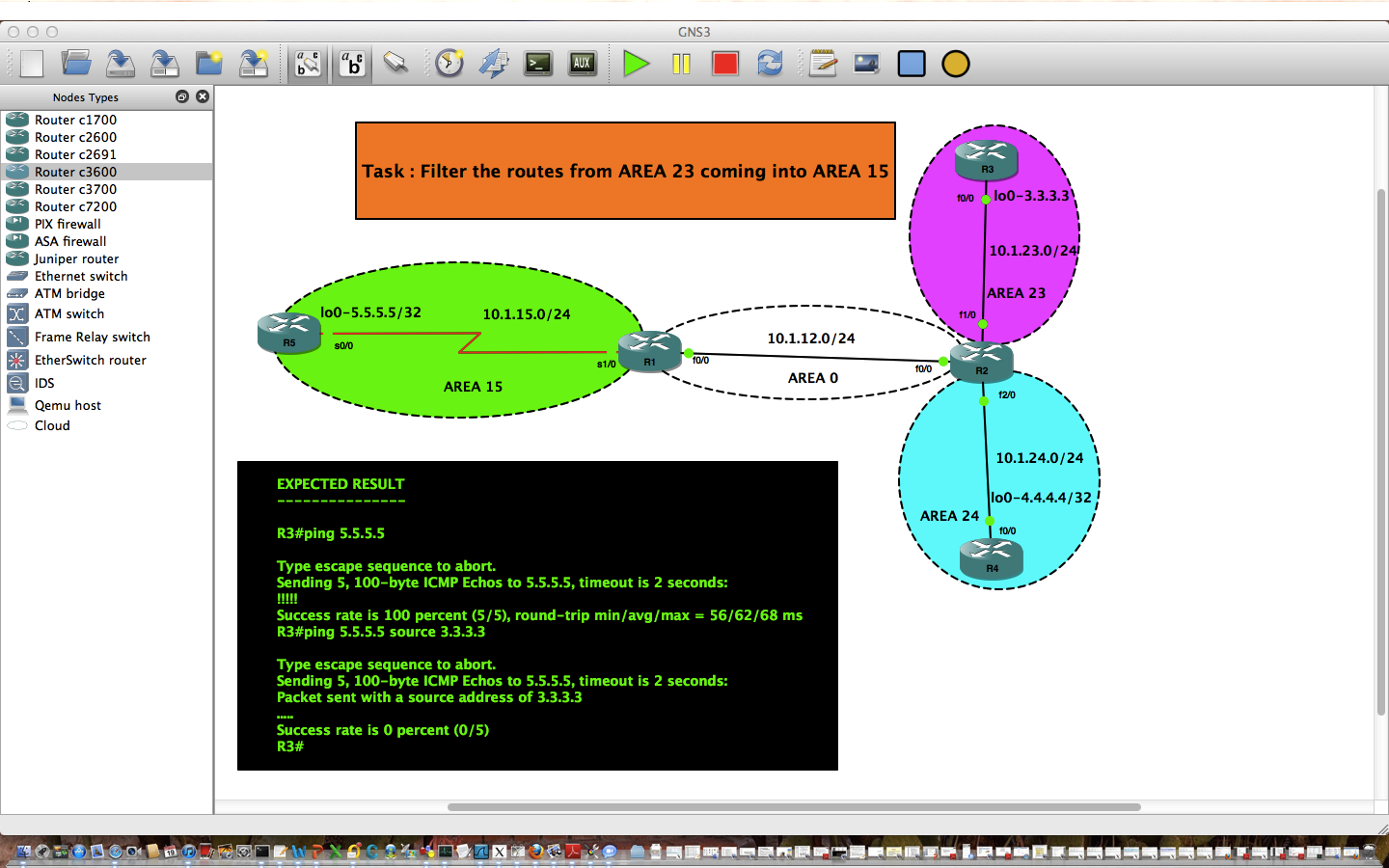Screen dimensions: 1389x868
Task: Insert a picture into the topology
Action: (x=866, y=64)
